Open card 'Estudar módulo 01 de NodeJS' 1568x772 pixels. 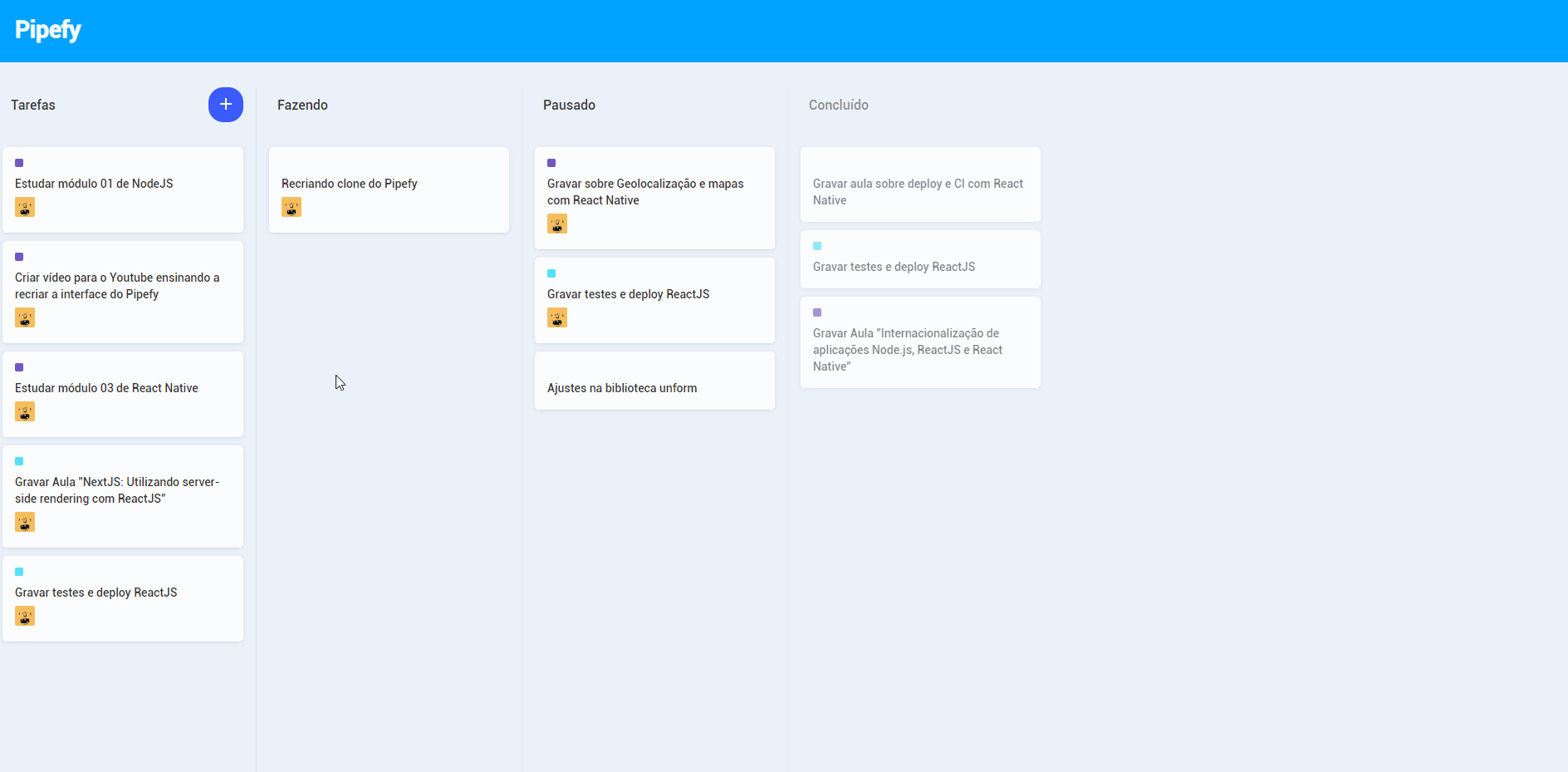(x=123, y=189)
